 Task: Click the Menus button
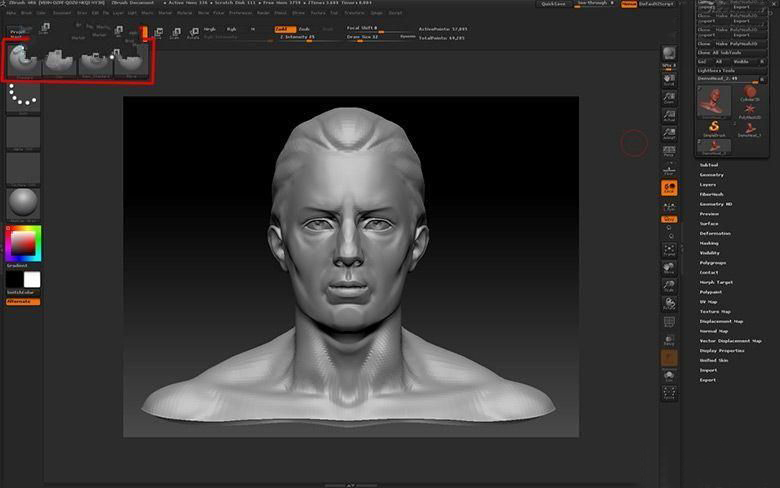[629, 4]
